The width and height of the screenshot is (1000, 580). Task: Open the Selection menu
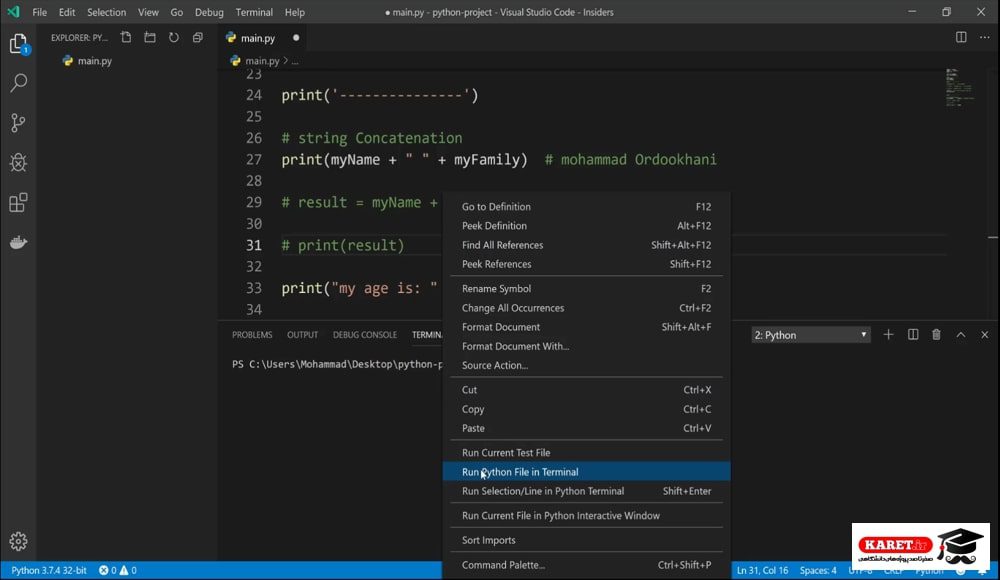tap(107, 12)
